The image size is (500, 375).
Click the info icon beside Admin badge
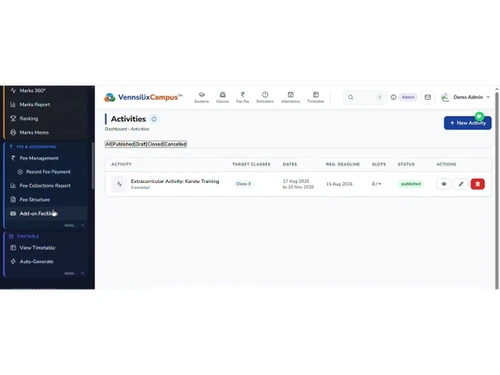pyautogui.click(x=393, y=97)
